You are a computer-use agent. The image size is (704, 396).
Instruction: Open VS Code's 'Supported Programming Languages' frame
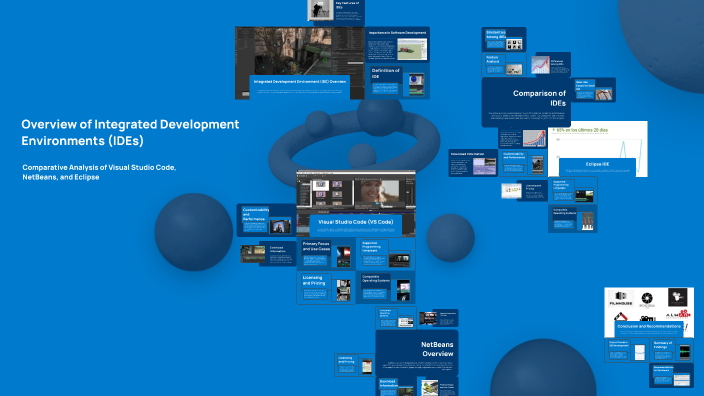coord(386,254)
